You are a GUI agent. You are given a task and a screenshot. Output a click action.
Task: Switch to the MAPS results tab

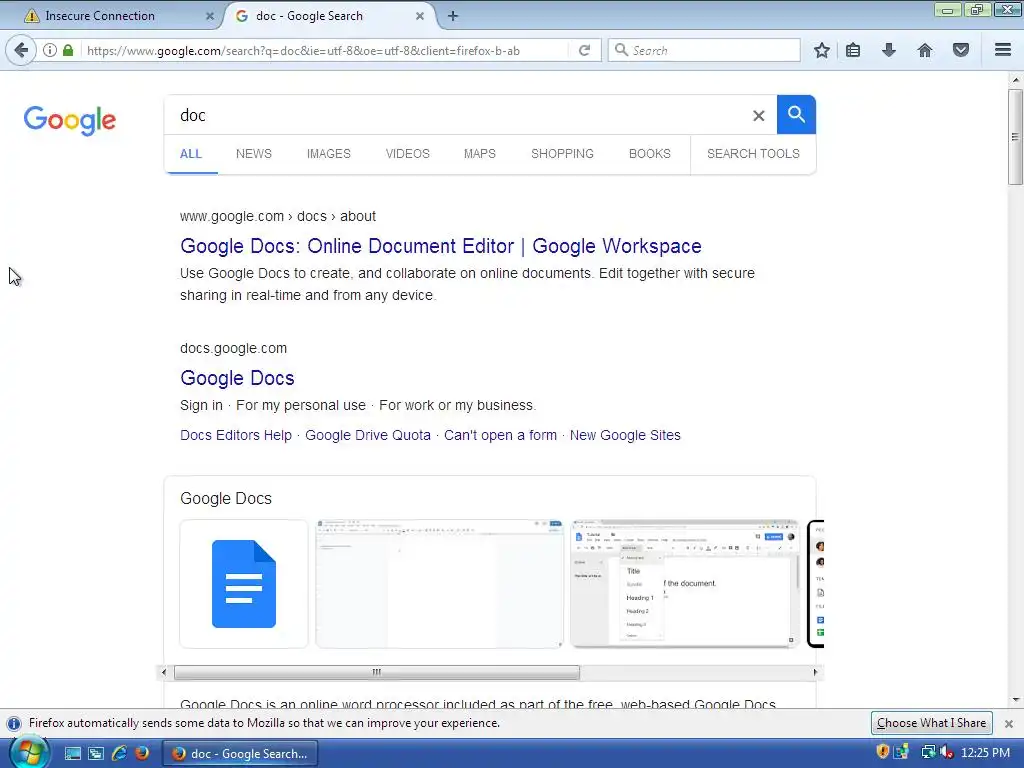coord(479,154)
